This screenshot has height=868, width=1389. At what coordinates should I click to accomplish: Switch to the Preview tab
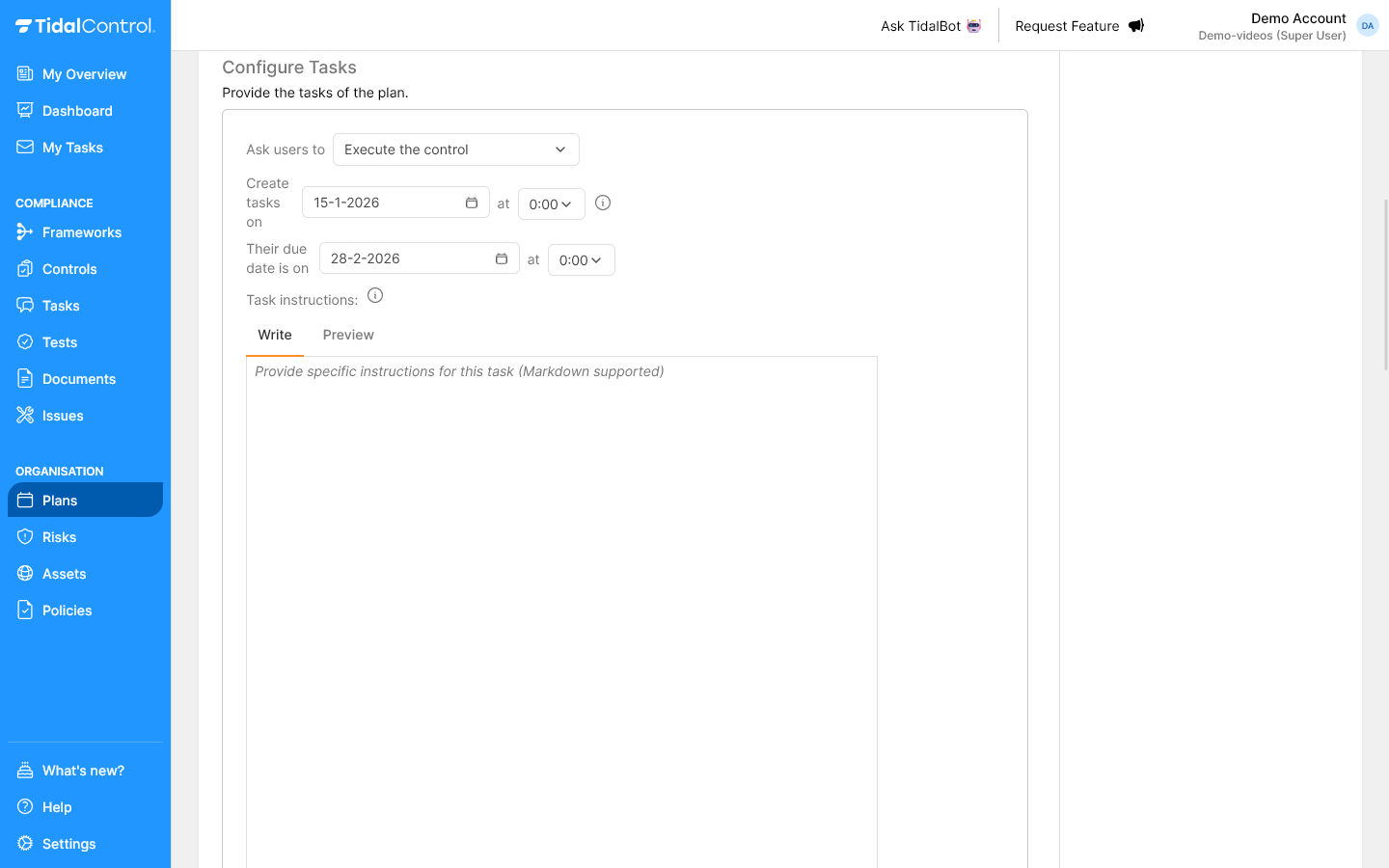(348, 335)
